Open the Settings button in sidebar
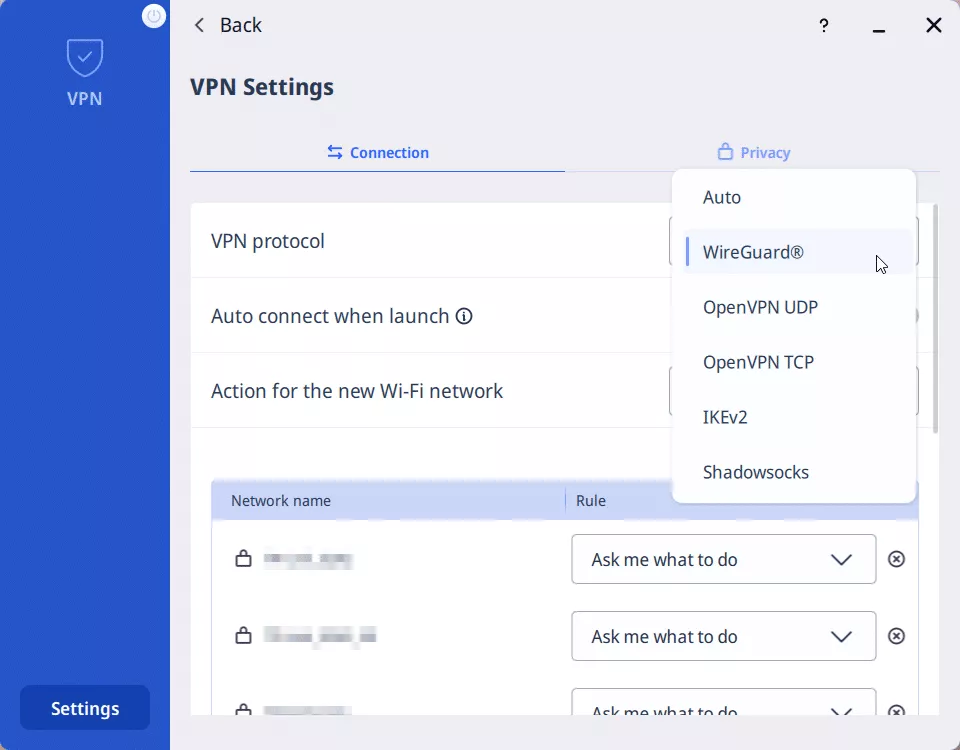The image size is (960, 750). coord(85,708)
